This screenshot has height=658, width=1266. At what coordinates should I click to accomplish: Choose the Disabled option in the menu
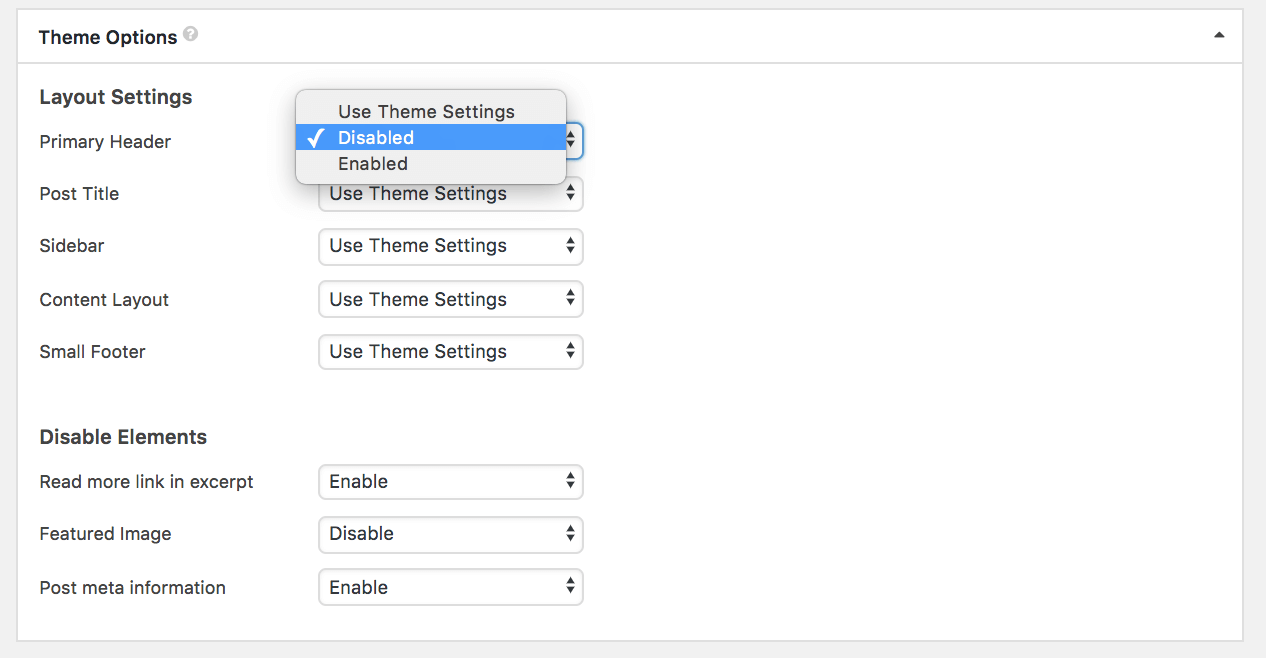pos(431,137)
